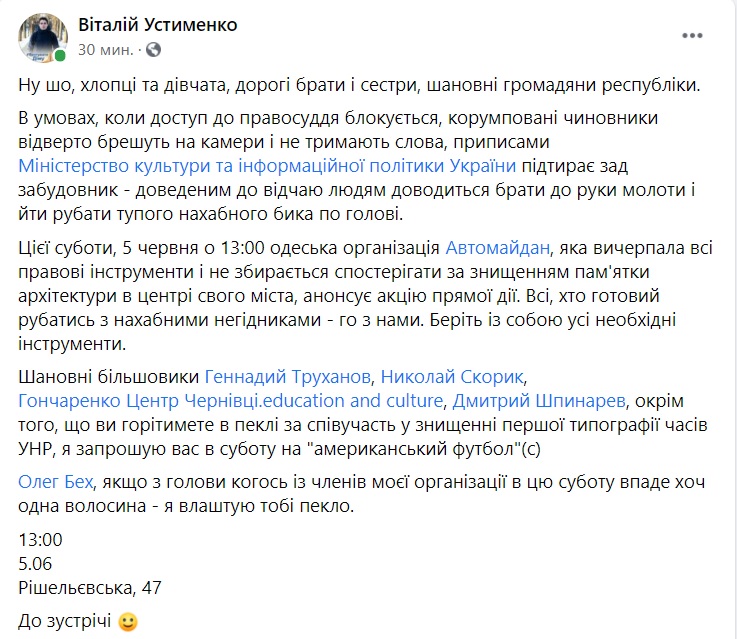Click the smiley emoji after "До зустрічі"
Viewport: 737px width, 639px height.
(127, 620)
